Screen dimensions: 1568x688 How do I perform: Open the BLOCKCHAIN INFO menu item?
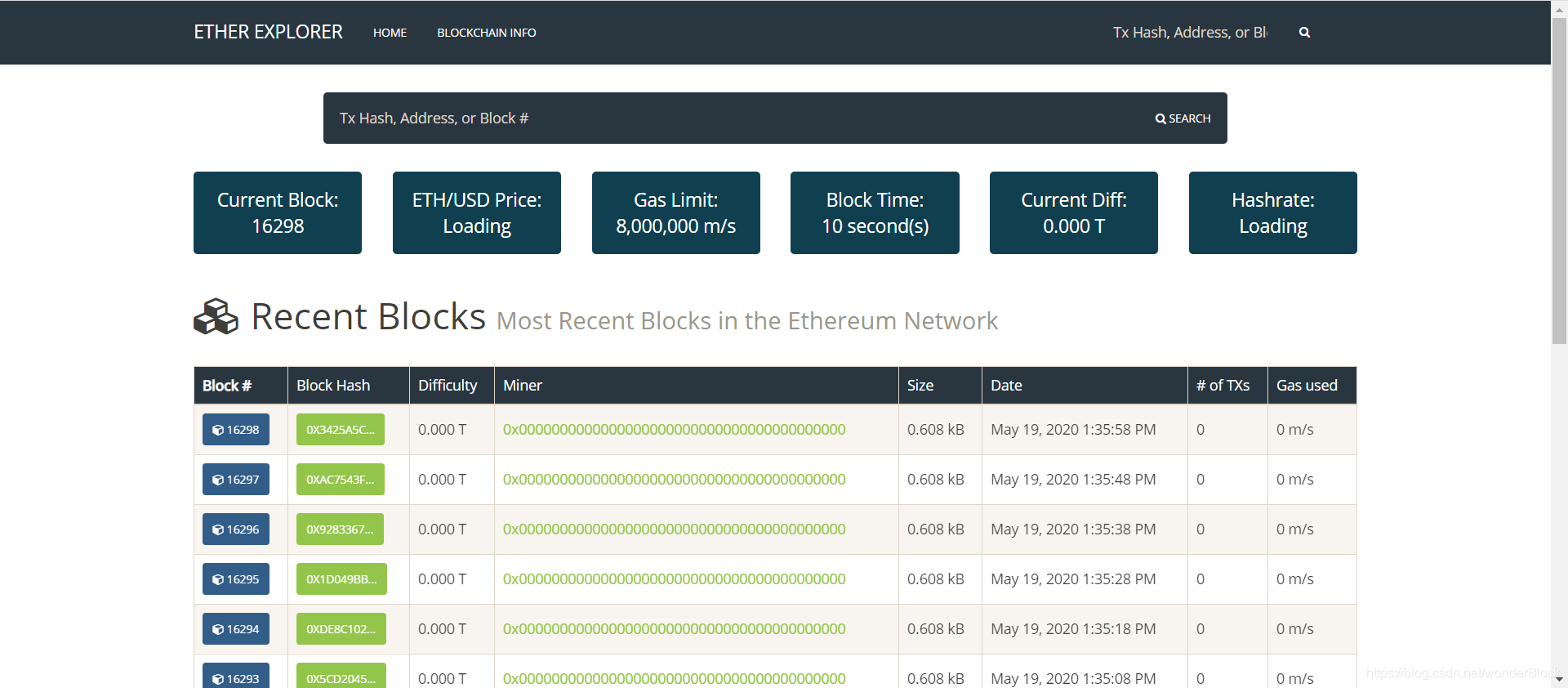[487, 33]
